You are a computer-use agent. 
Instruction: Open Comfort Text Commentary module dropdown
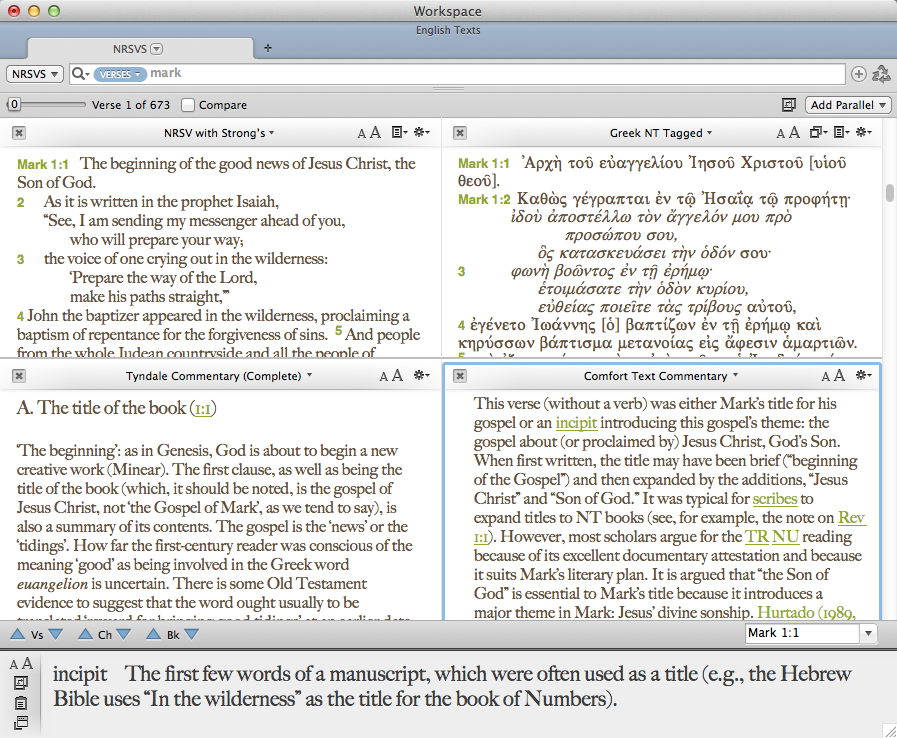click(661, 376)
